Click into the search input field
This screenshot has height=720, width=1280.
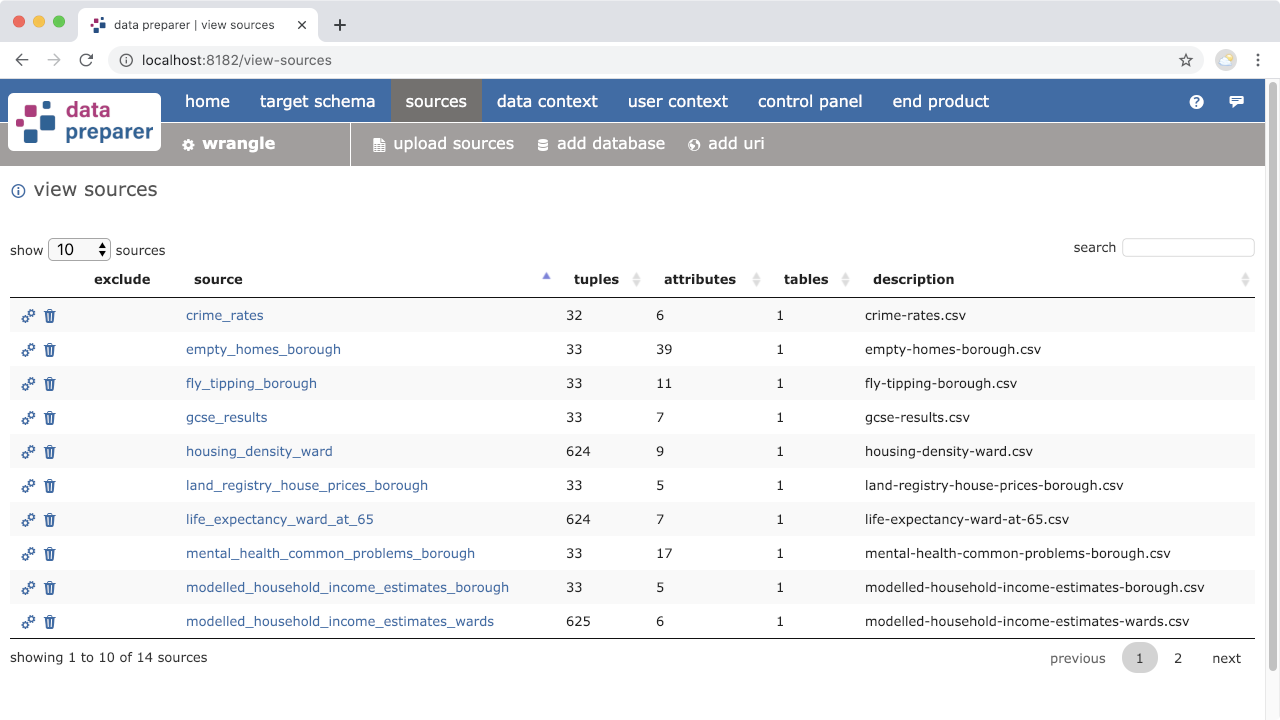point(1188,248)
